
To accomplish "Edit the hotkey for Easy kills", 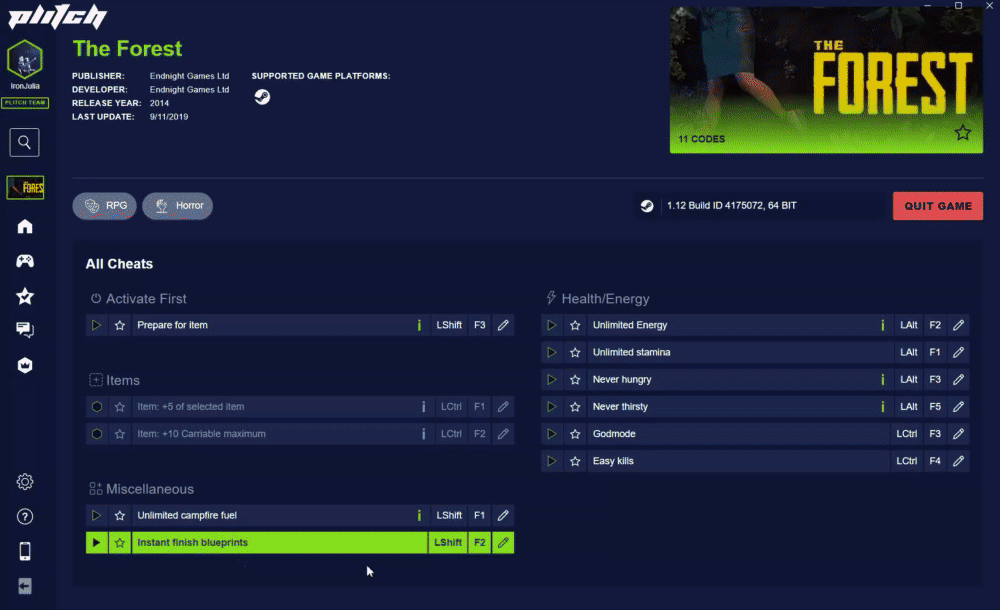I will [959, 461].
